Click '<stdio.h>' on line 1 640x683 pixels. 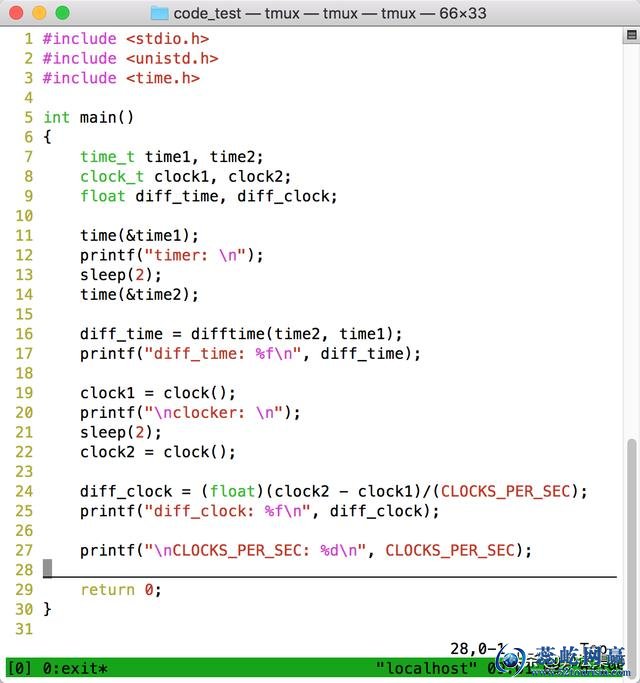point(168,39)
